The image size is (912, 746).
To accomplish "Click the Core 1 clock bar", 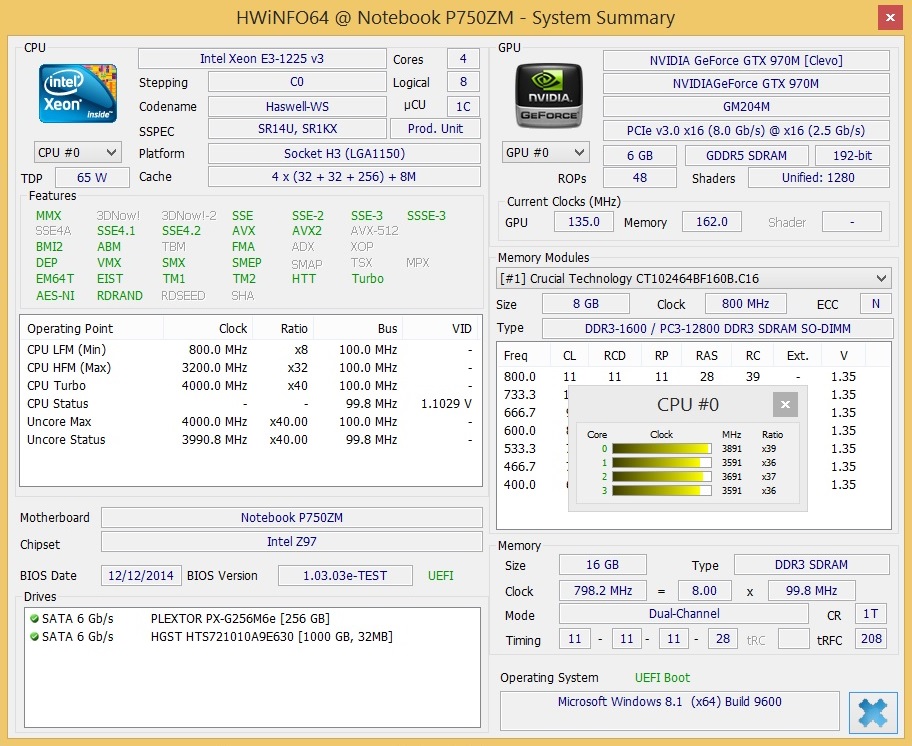I will coord(661,462).
